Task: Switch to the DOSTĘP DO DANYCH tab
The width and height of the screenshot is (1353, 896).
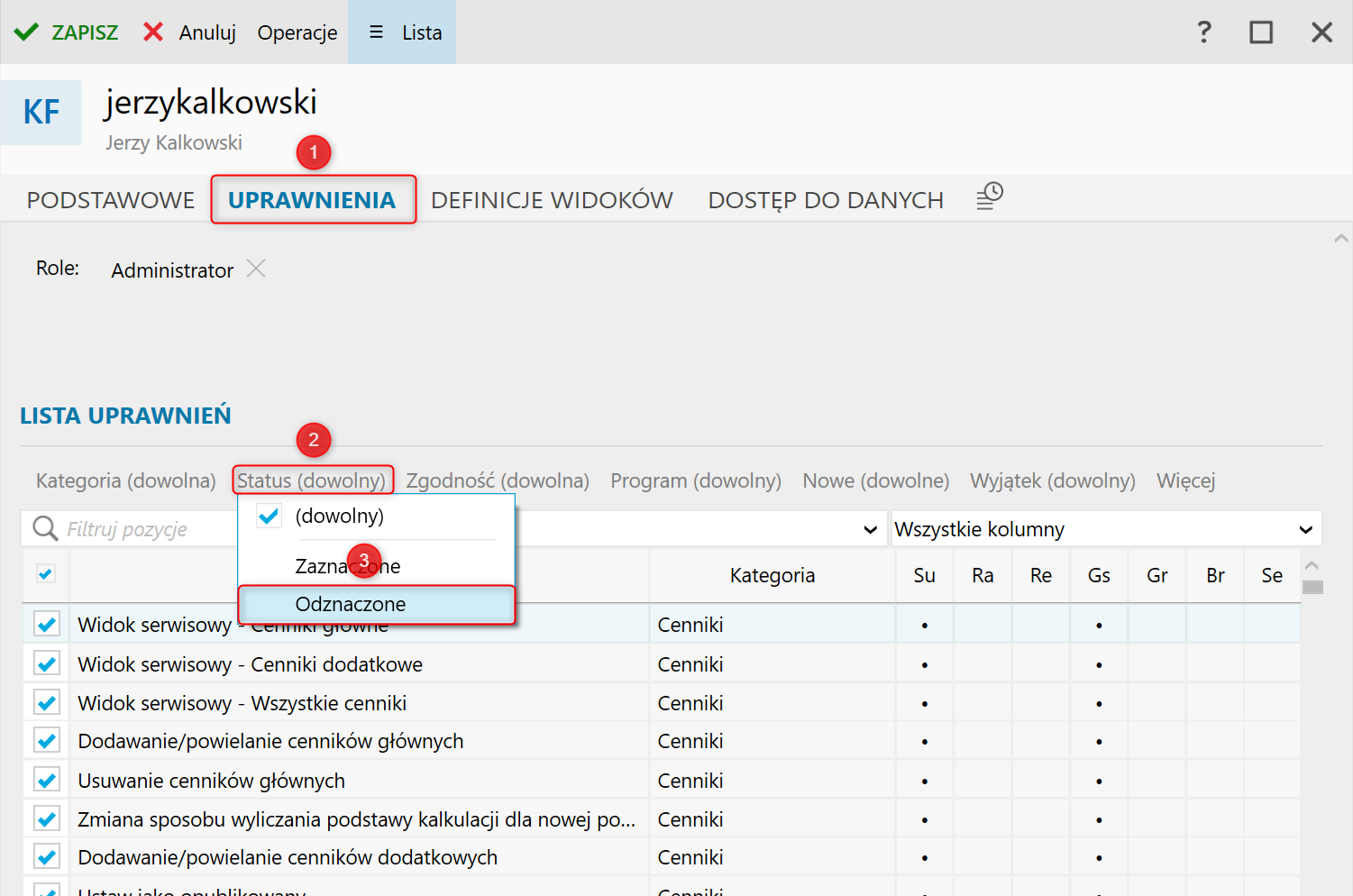Action: click(825, 200)
